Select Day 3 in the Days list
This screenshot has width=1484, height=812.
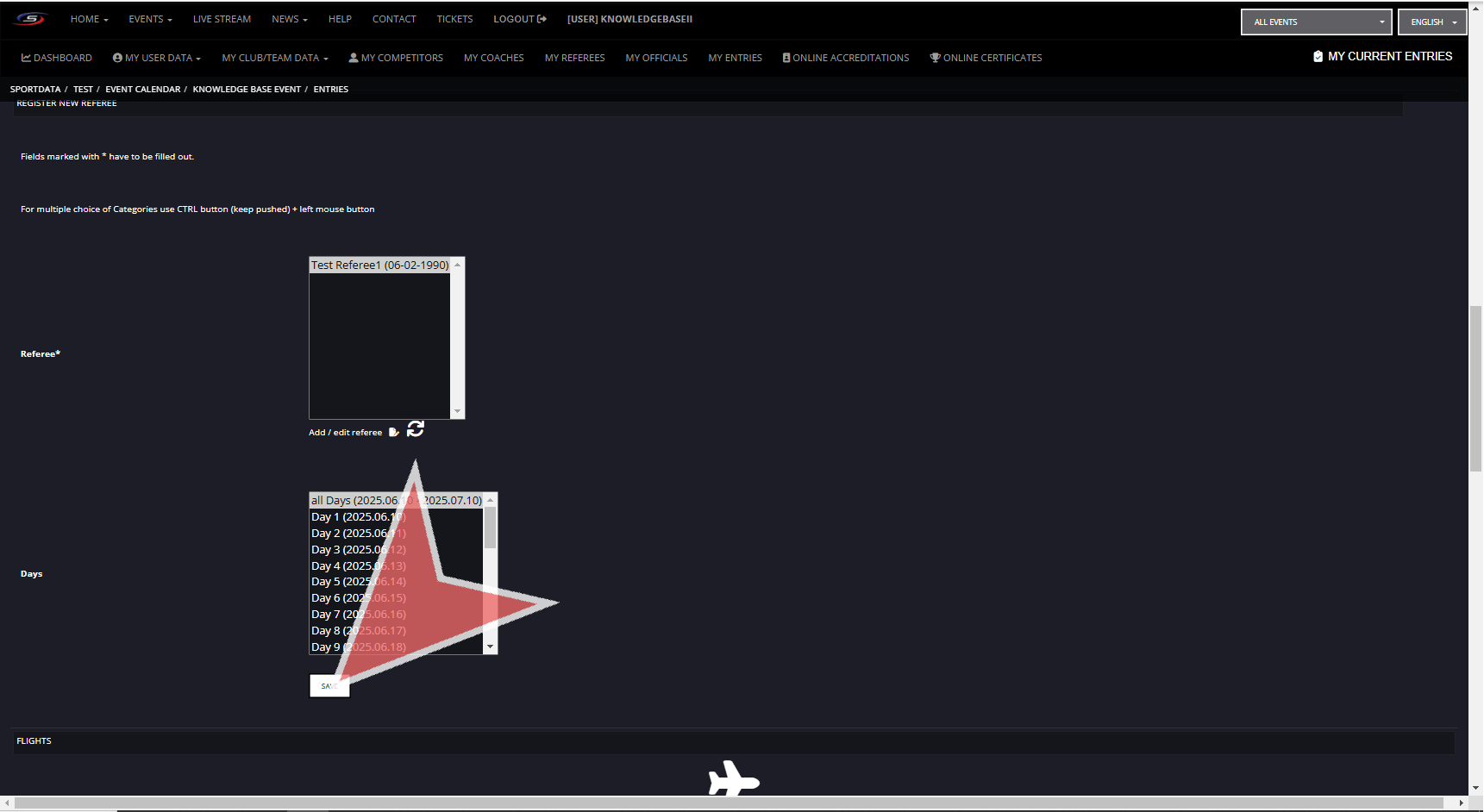point(358,550)
